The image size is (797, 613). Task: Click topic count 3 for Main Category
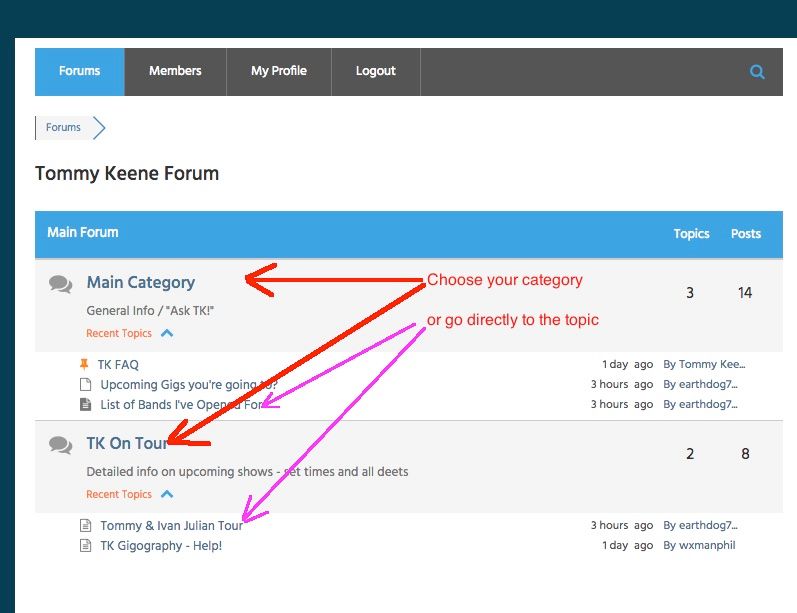click(690, 293)
